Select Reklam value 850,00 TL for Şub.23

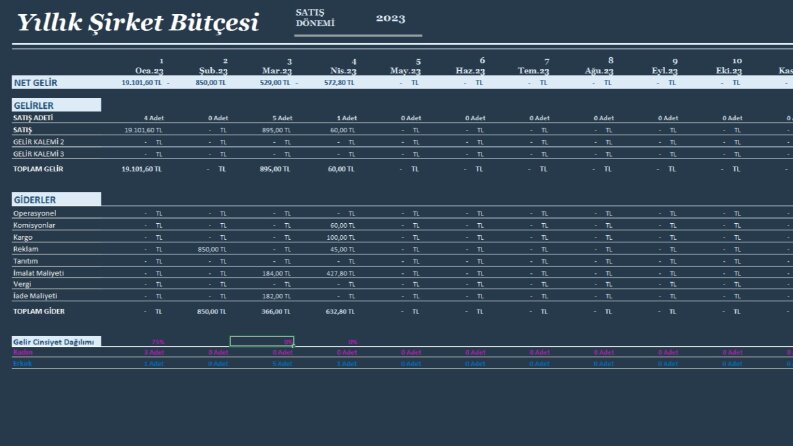click(x=212, y=249)
